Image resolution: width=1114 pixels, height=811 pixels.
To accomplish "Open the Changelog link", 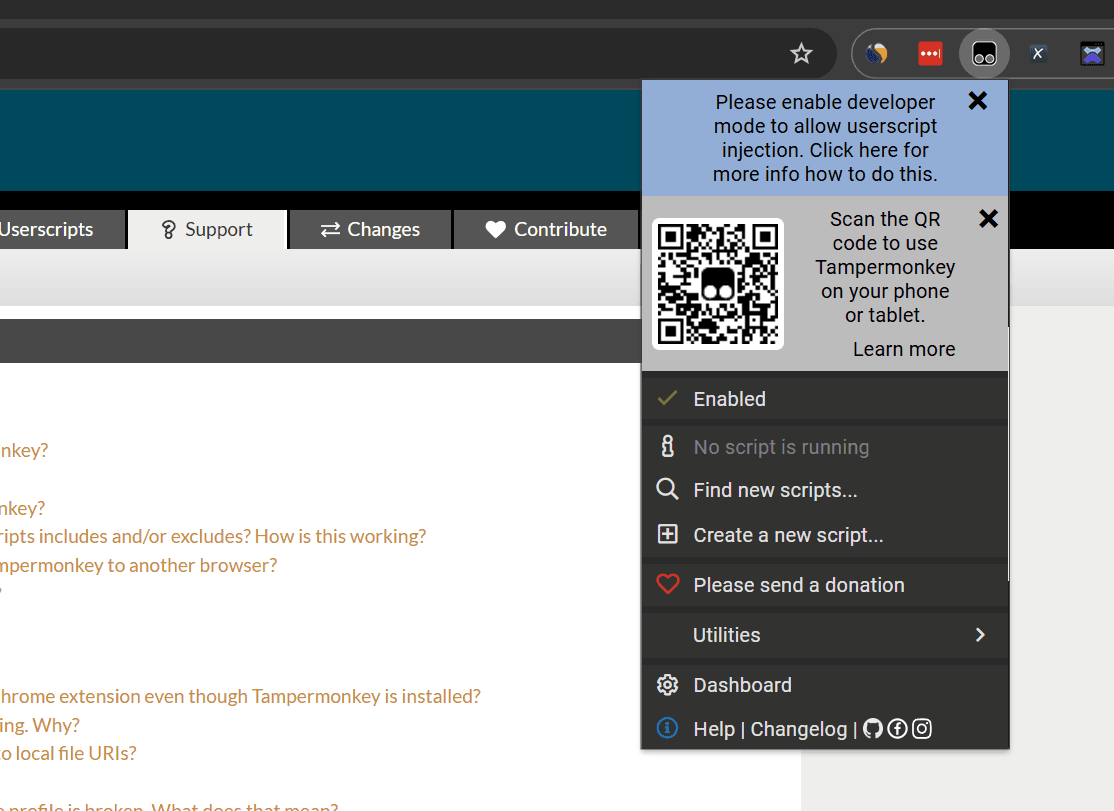I will pos(798,729).
